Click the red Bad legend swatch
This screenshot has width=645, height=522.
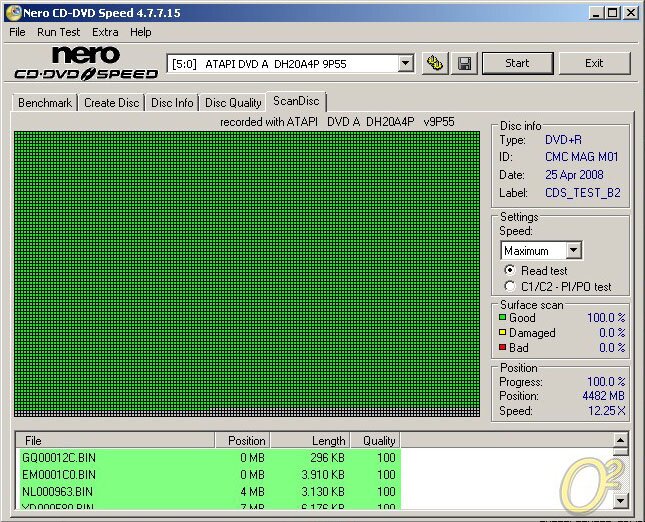coord(502,347)
